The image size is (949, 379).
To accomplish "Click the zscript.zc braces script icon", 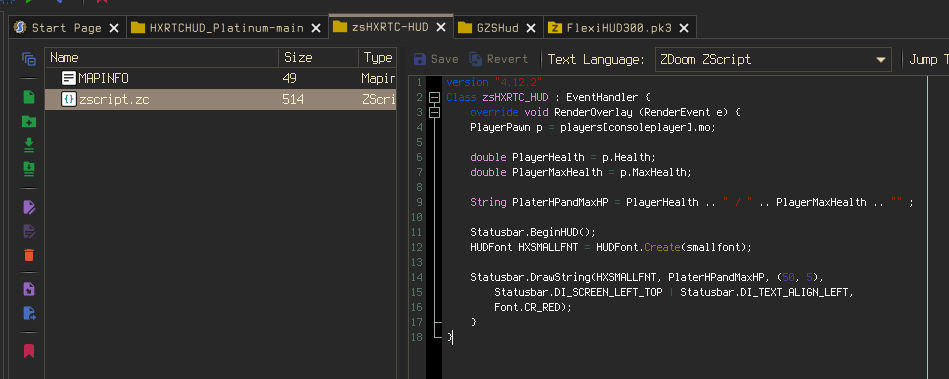I will pyautogui.click(x=69, y=99).
